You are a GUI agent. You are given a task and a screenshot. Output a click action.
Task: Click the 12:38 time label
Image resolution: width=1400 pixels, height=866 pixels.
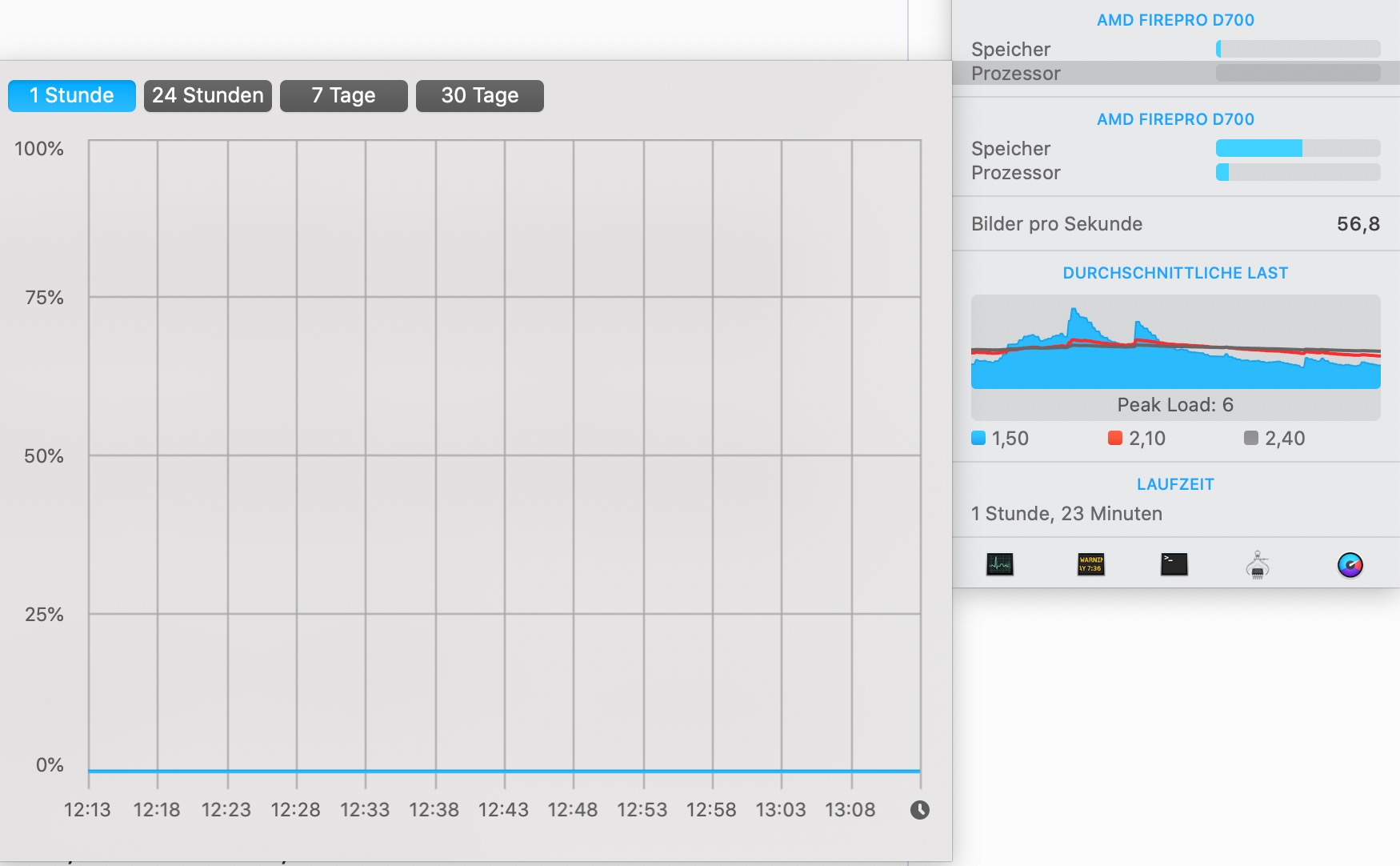pos(434,810)
